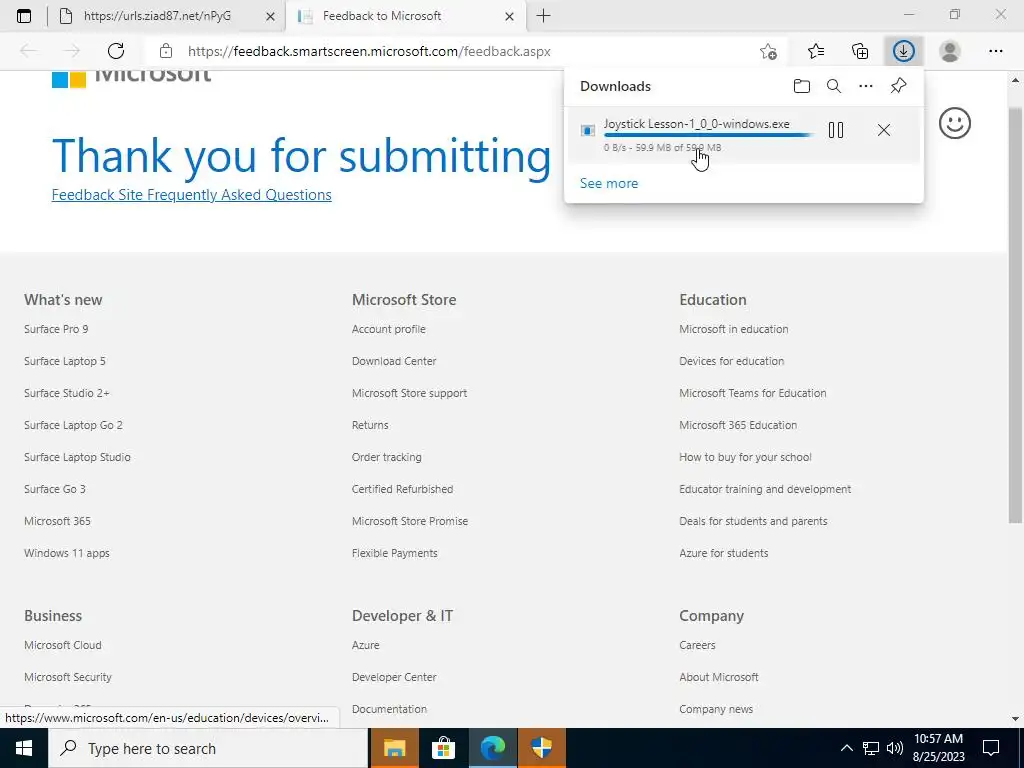
Task: Open How to buy for your school
Action: pos(745,457)
